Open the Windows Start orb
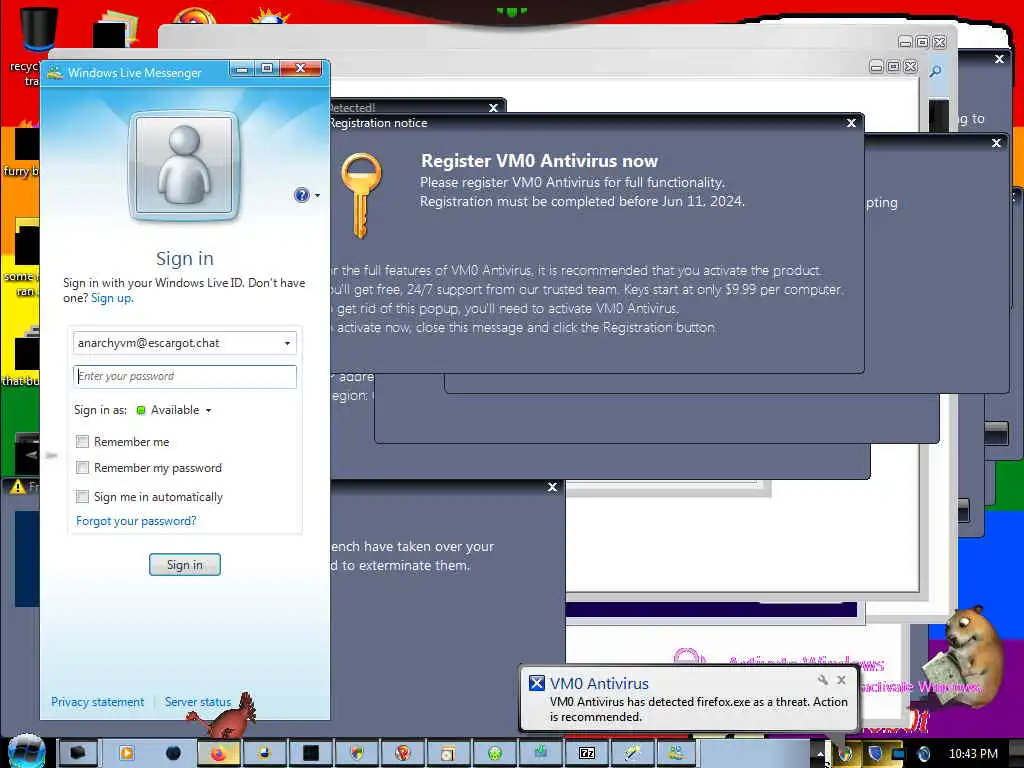The height and width of the screenshot is (768, 1024). click(x=27, y=752)
